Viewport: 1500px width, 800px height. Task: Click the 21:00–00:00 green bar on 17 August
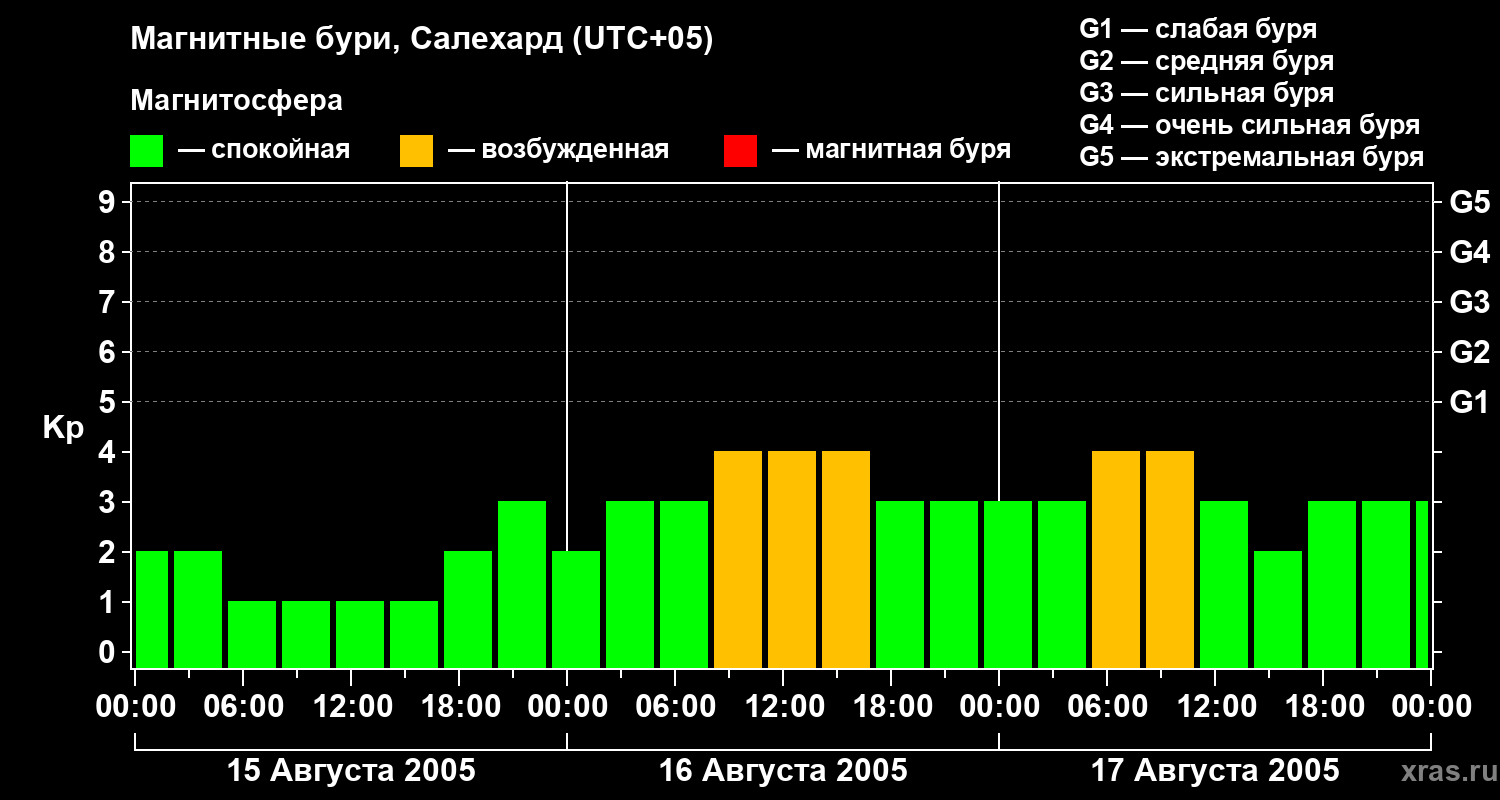click(x=1386, y=585)
